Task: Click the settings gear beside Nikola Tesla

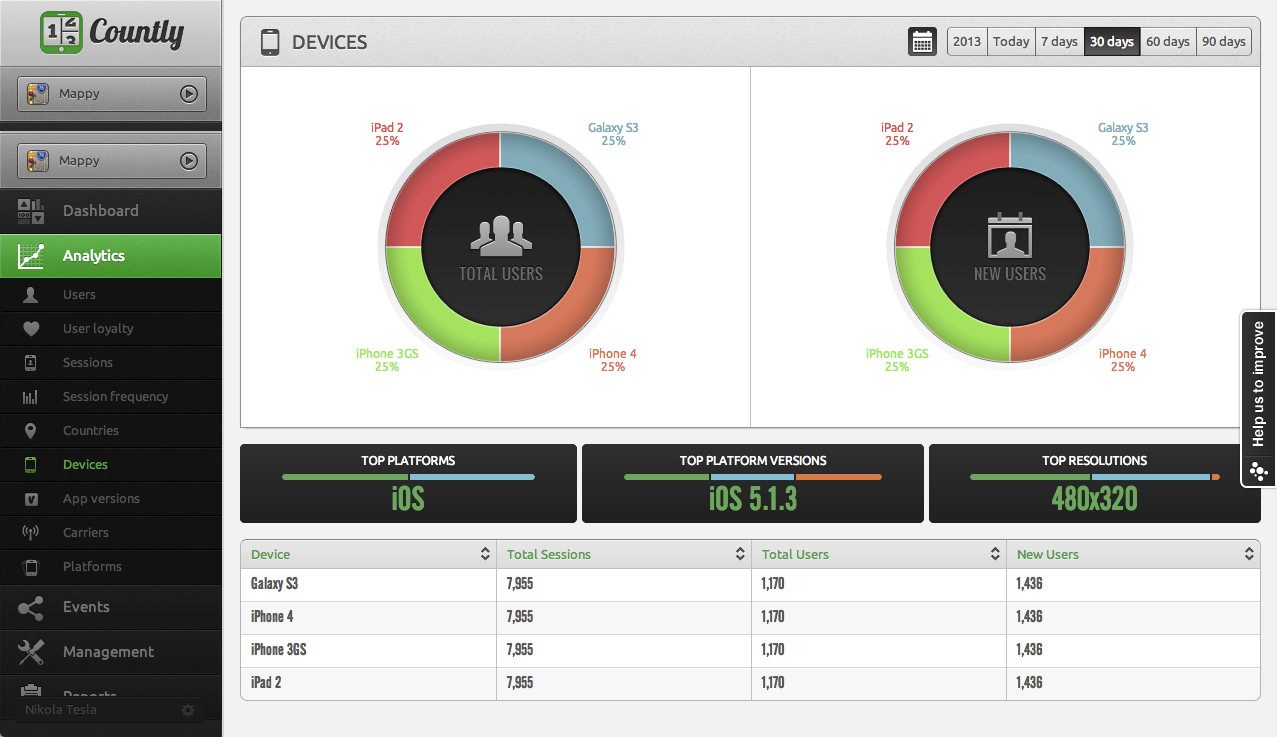Action: pyautogui.click(x=188, y=710)
